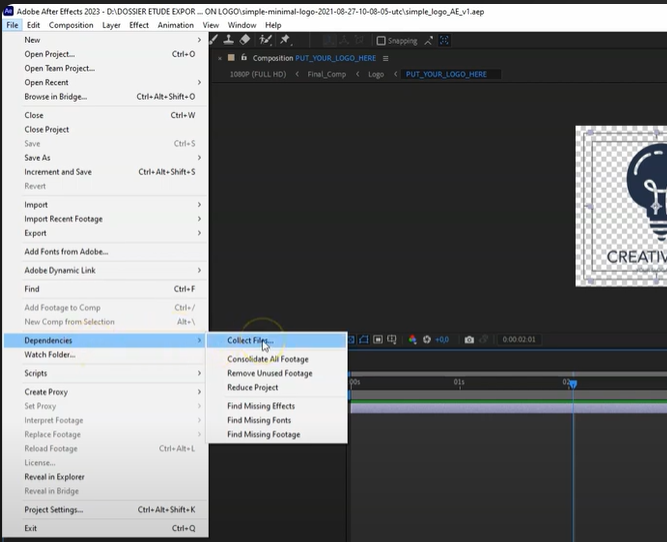
Task: Select the Clone Stamp tool
Action: pos(229,40)
